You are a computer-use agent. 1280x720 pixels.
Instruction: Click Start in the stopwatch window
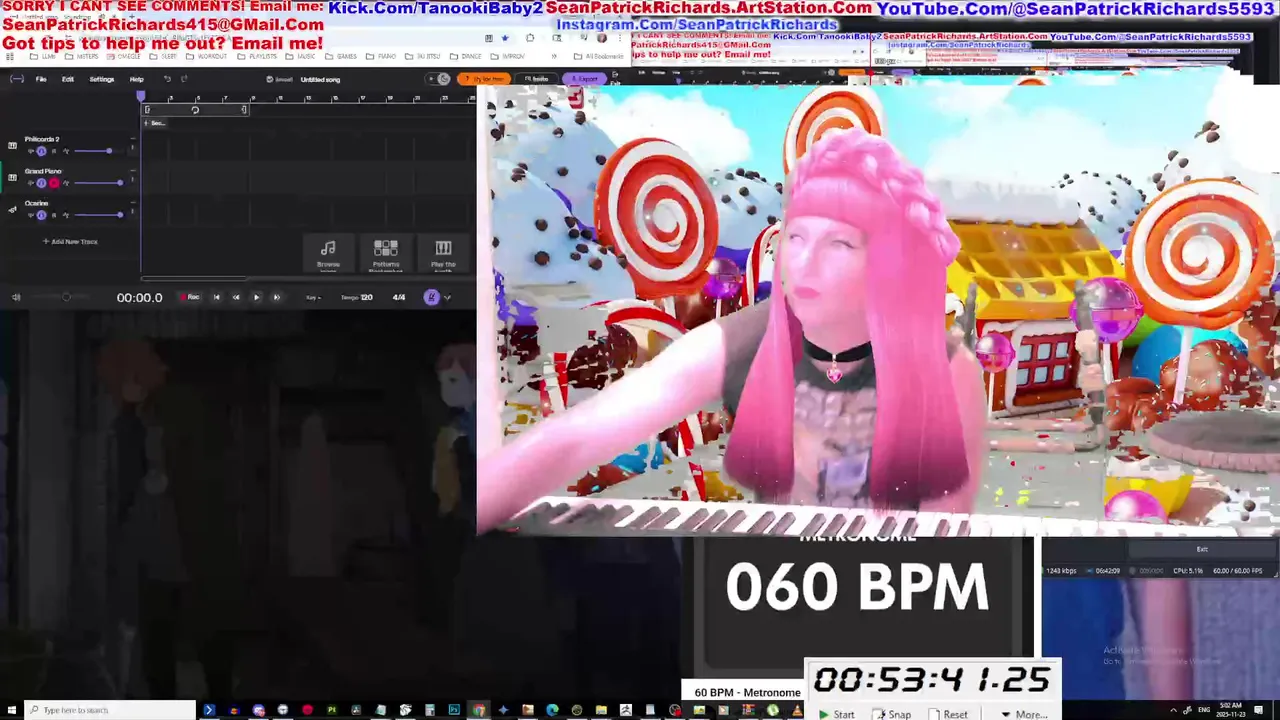(837, 714)
